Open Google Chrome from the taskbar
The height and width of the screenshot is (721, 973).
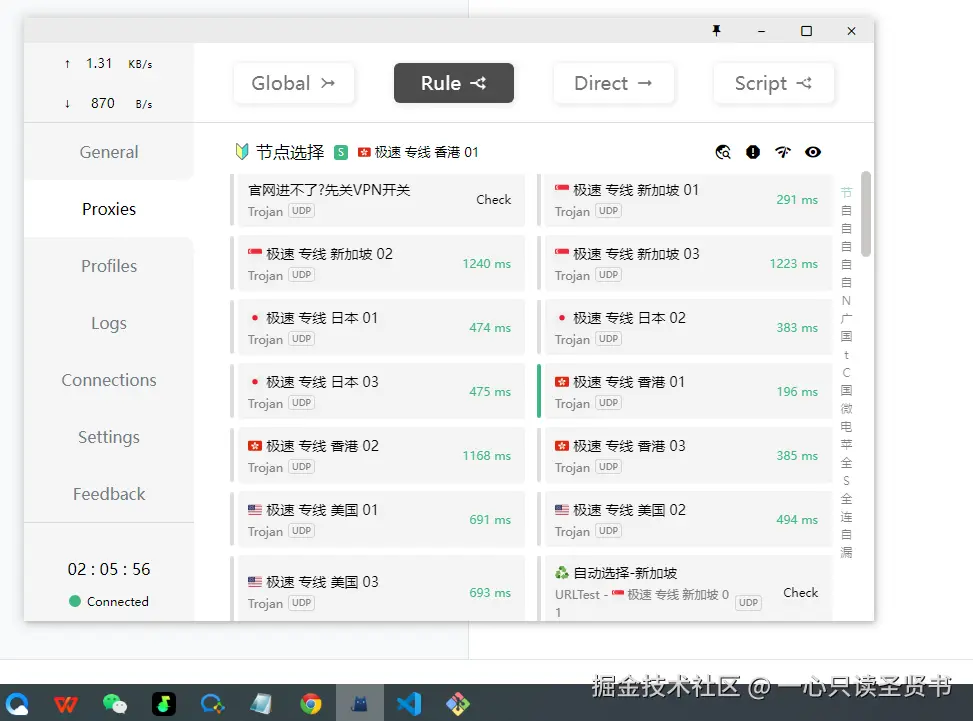coord(311,704)
